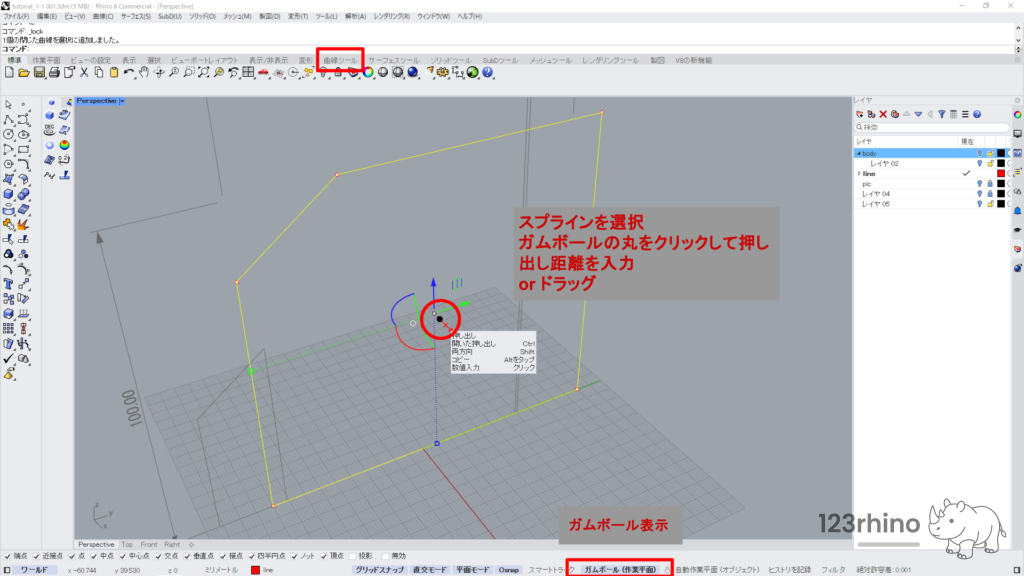Toggle the 中点 osnap checkbox
Screen dimensions: 1024x576
[93, 556]
